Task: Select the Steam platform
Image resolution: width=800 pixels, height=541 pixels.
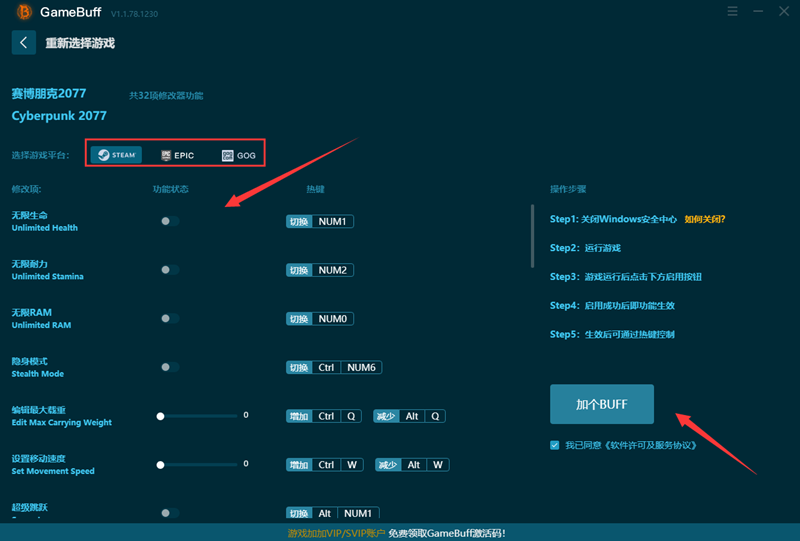Action: pos(117,155)
